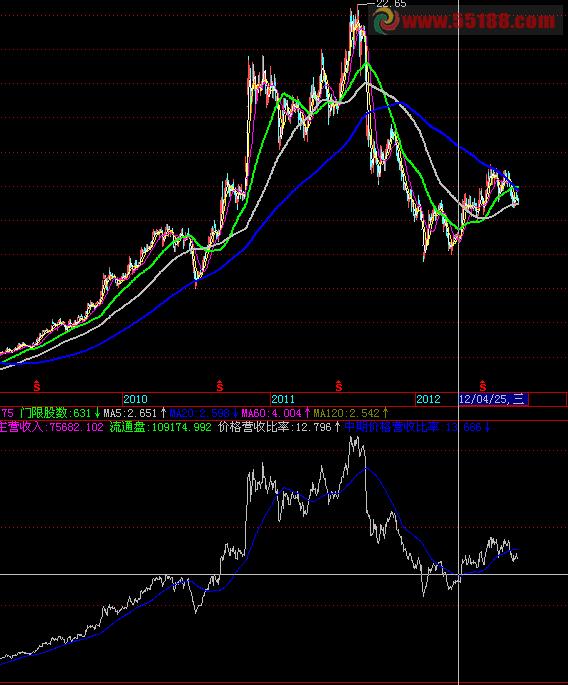
Task: Jump to the 2012 year label on the timeline
Action: click(428, 399)
